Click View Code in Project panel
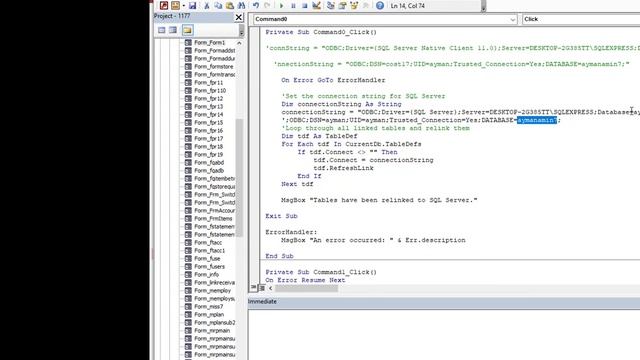The height and width of the screenshot is (360, 640). 162,30
